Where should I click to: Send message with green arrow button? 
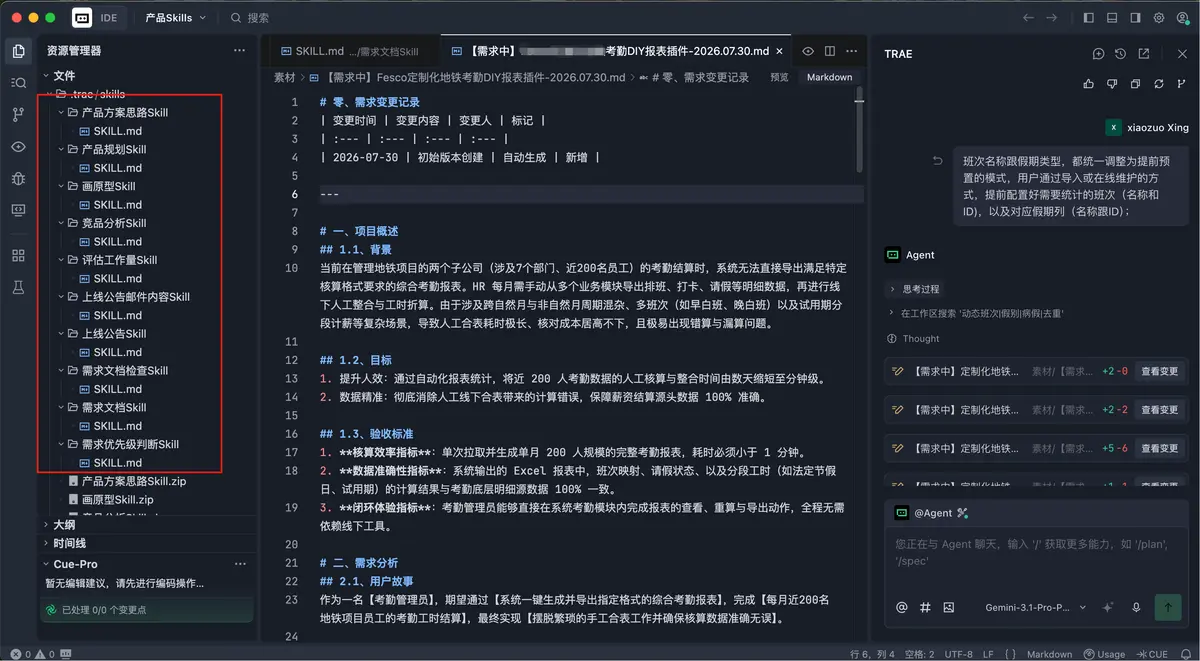[1166, 606]
